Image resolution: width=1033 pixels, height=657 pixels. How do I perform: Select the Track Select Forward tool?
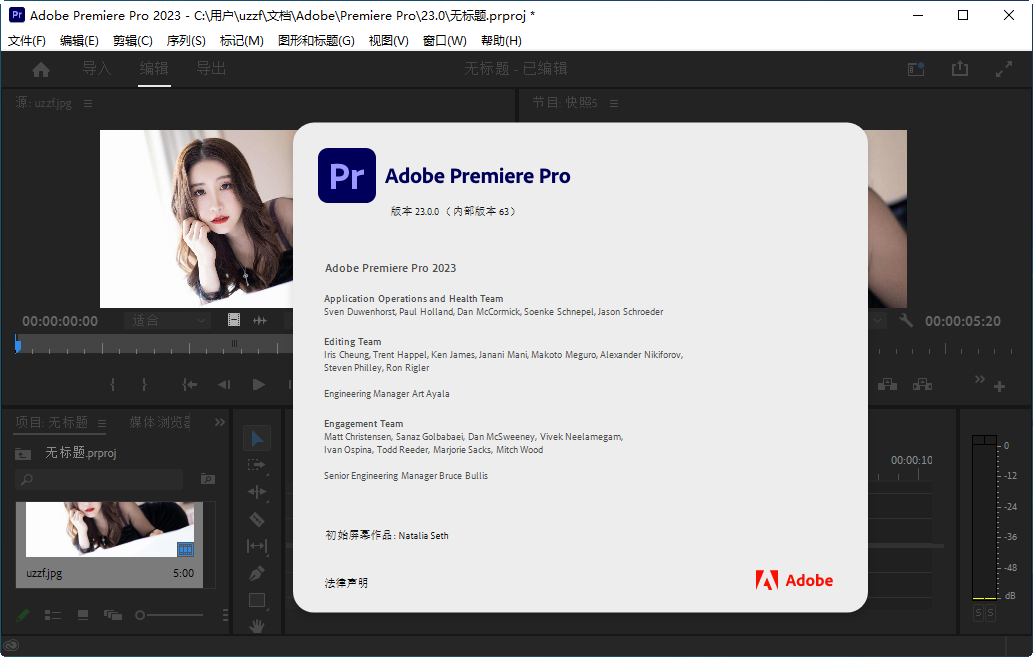tap(257, 464)
